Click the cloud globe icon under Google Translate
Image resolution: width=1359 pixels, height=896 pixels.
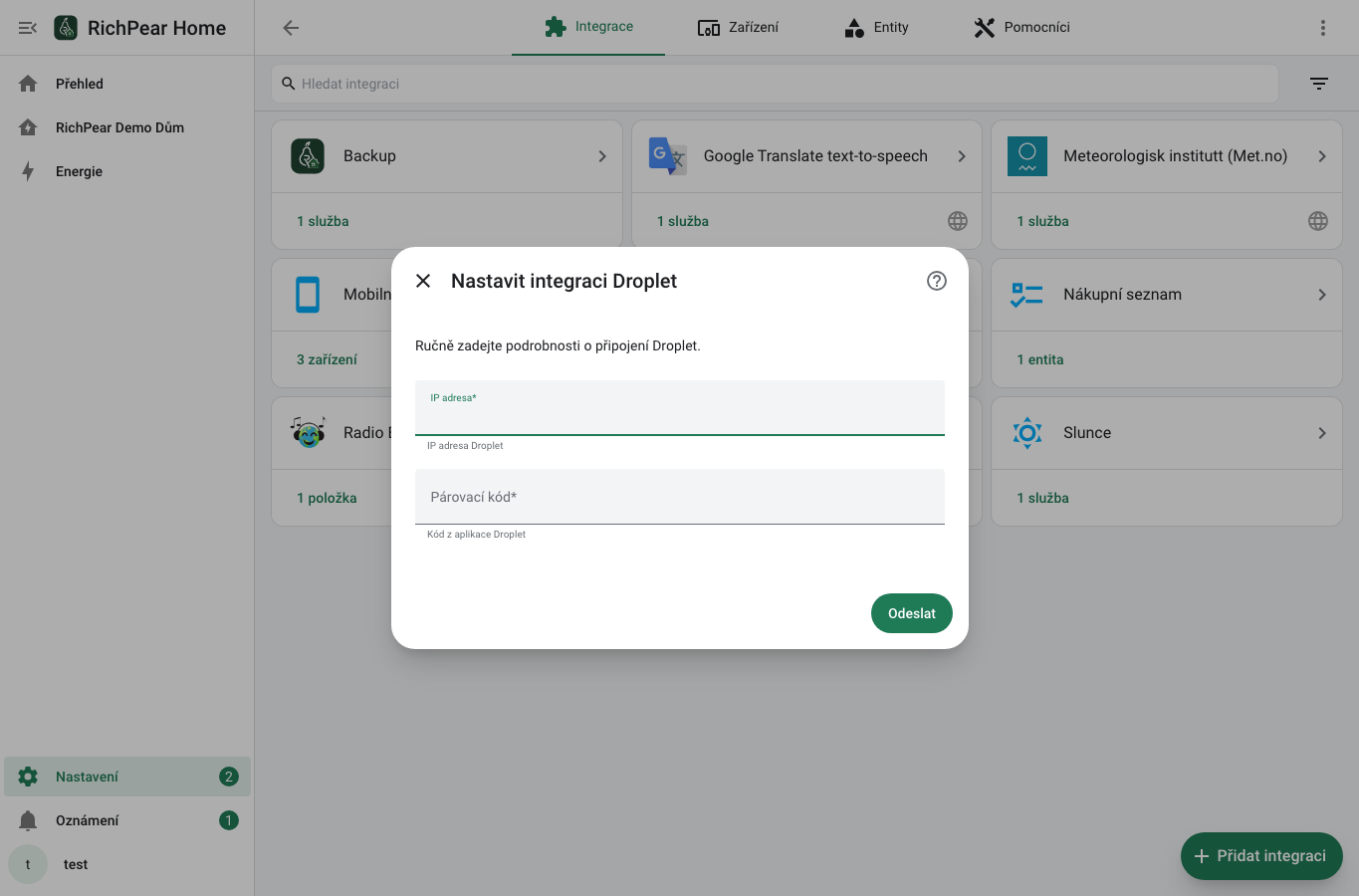pos(958,221)
